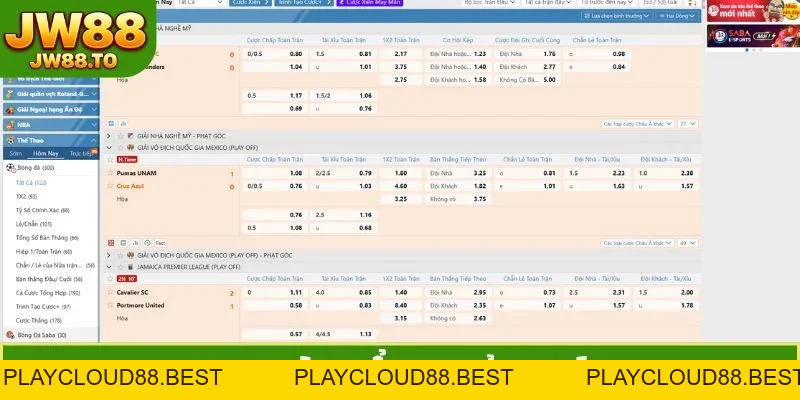
Task: Click the red live-stream icon under Pumas UNAM match
Action: [111, 243]
